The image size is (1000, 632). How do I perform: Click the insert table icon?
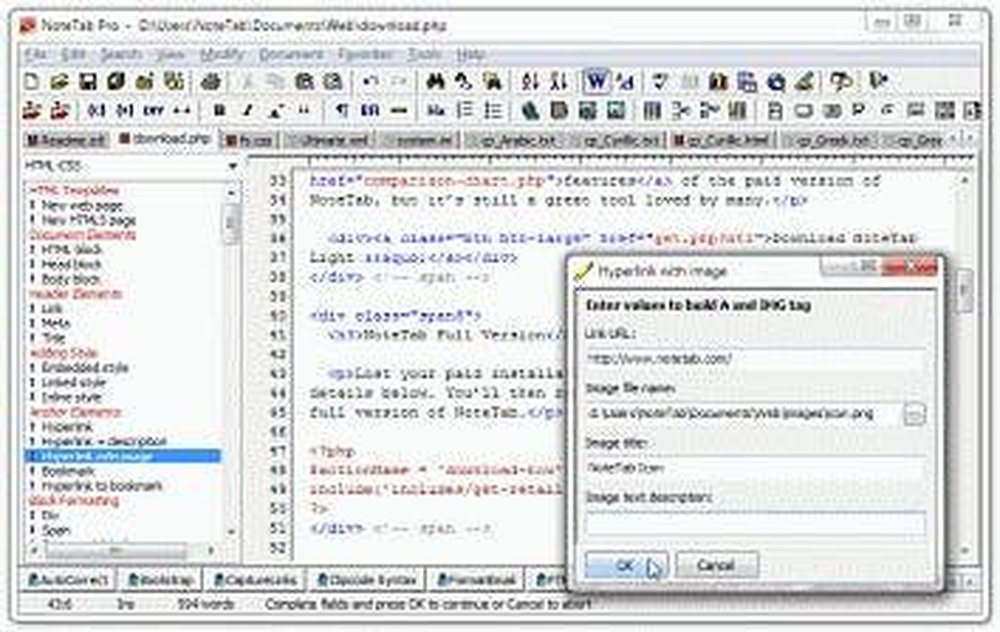coord(652,110)
